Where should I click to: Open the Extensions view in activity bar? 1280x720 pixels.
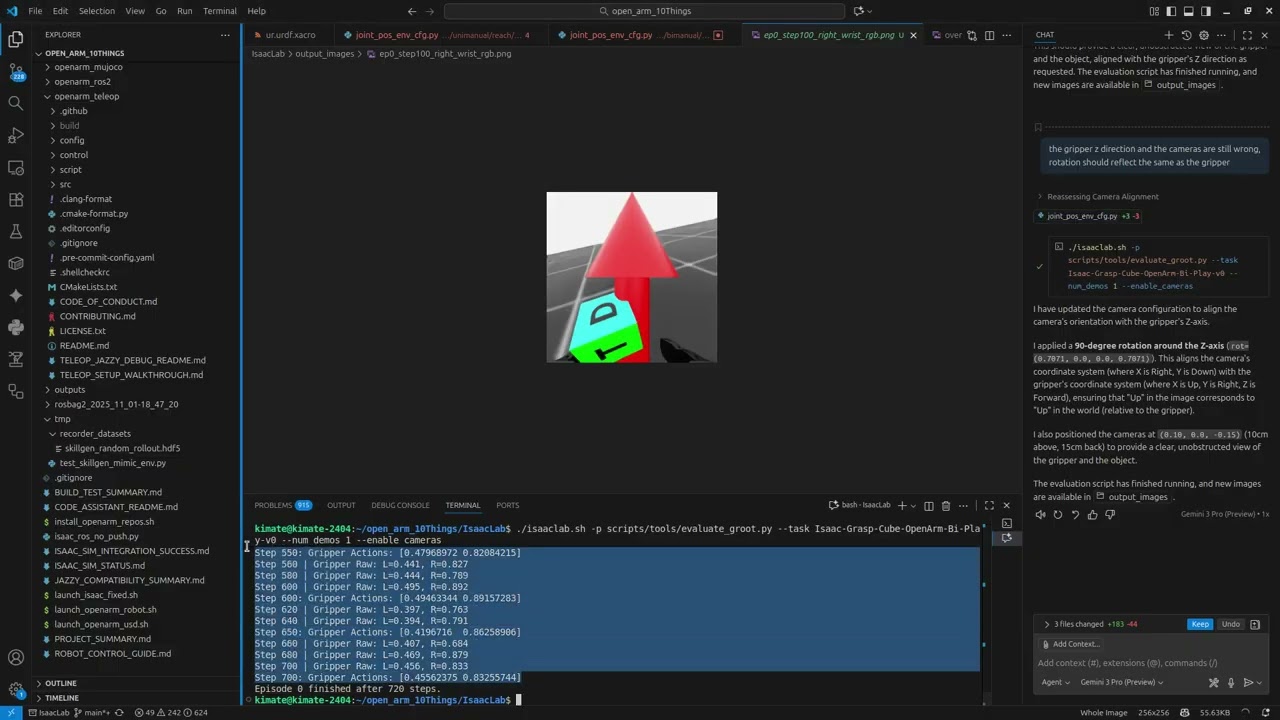tap(16, 199)
